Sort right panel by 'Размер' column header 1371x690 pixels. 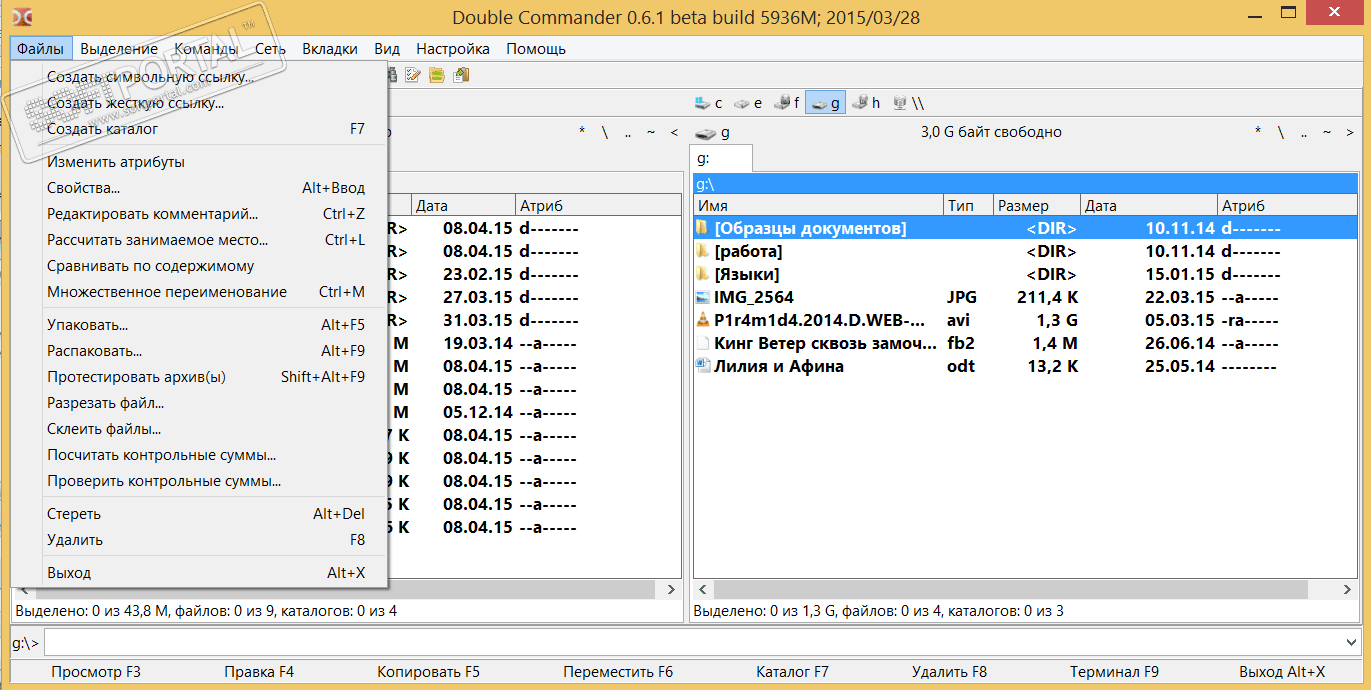pyautogui.click(x=1037, y=206)
